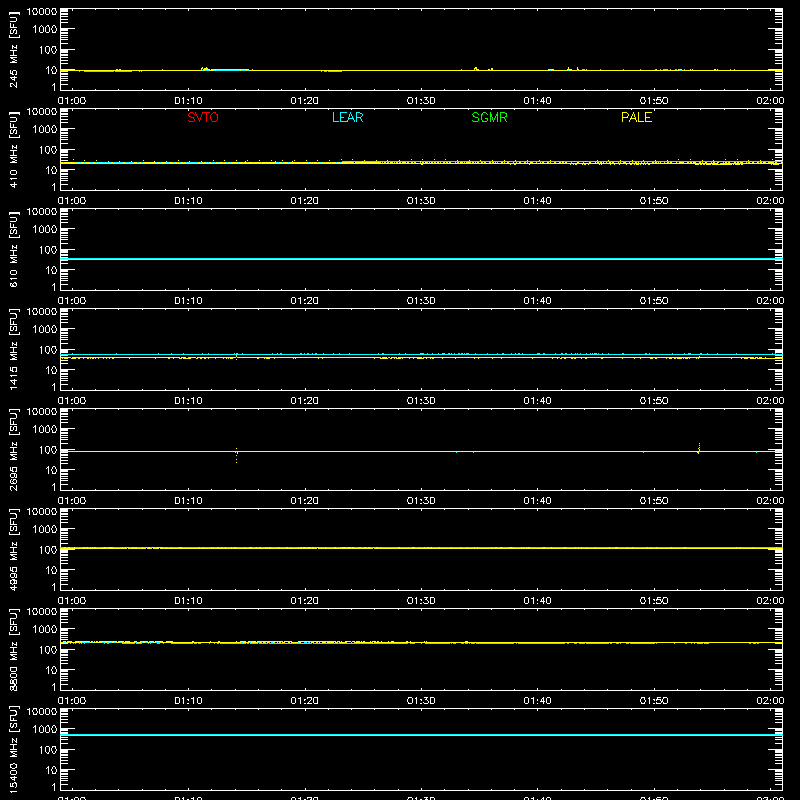Click the 1000 label on the 15400 MHz y-axis

[x=45, y=729]
